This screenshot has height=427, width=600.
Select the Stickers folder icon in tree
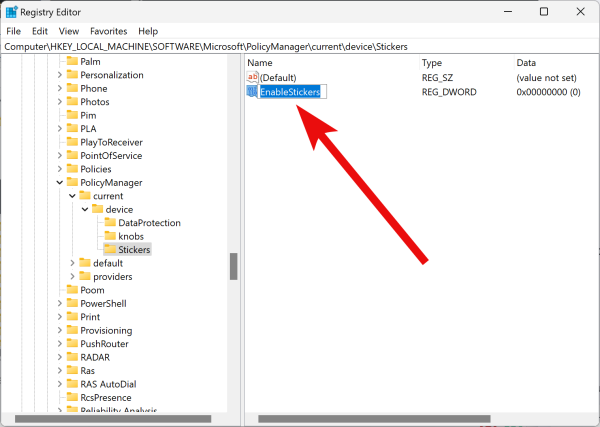(x=110, y=249)
